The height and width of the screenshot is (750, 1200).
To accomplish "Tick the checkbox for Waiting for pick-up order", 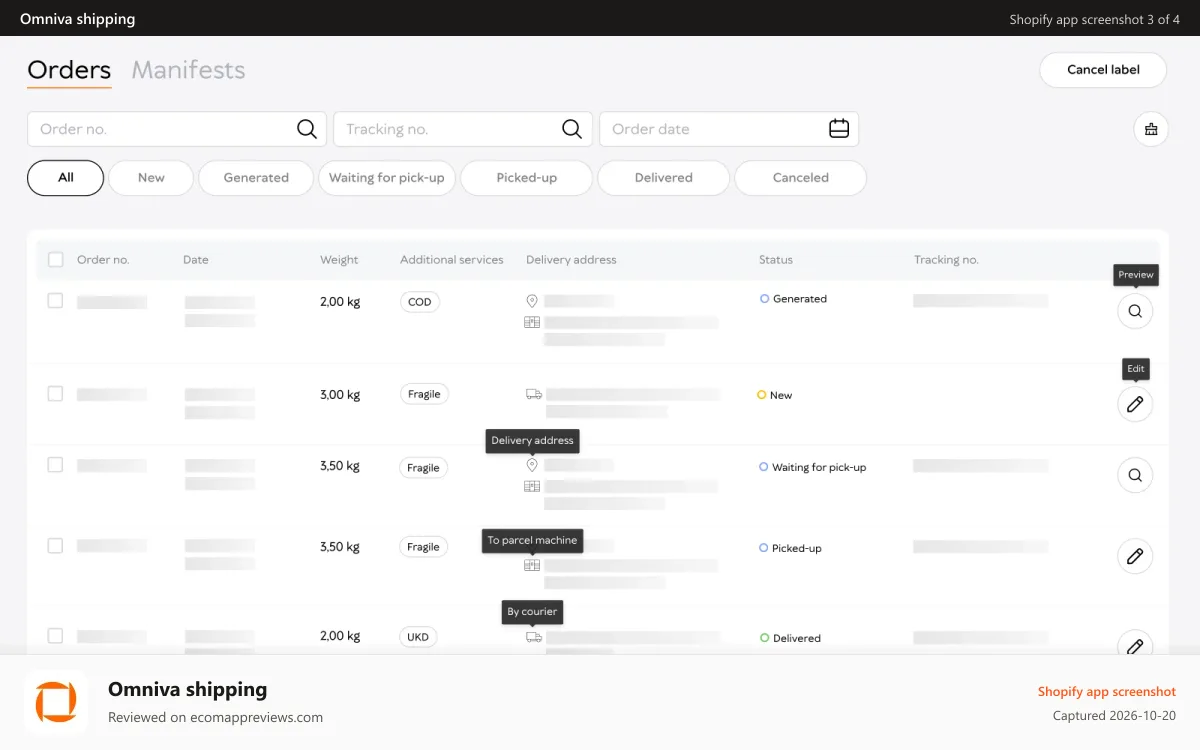I will [x=56, y=465].
